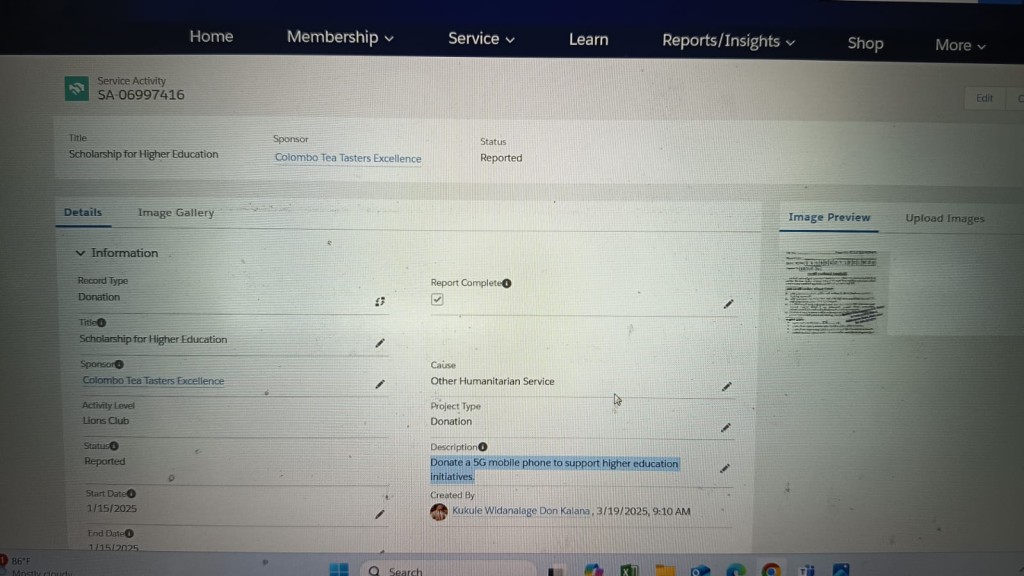This screenshot has width=1024, height=576.
Task: Edit the Start Date pencil icon
Action: point(380,514)
